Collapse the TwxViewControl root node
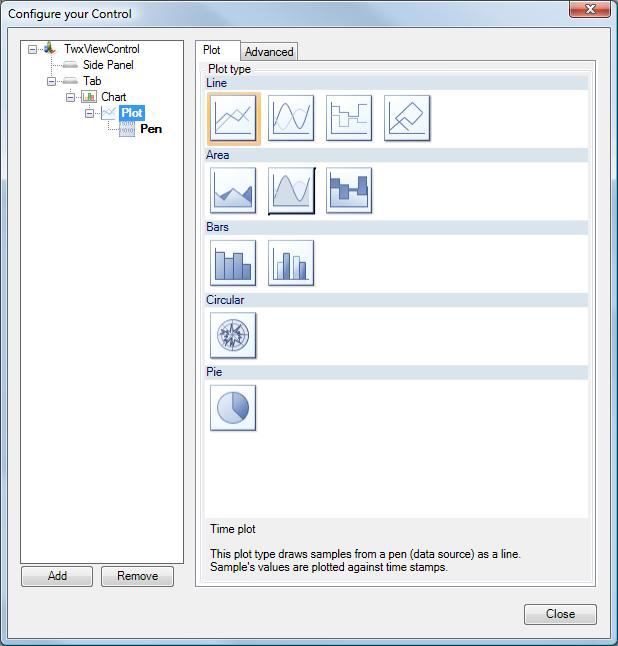618x646 pixels. click(x=33, y=49)
